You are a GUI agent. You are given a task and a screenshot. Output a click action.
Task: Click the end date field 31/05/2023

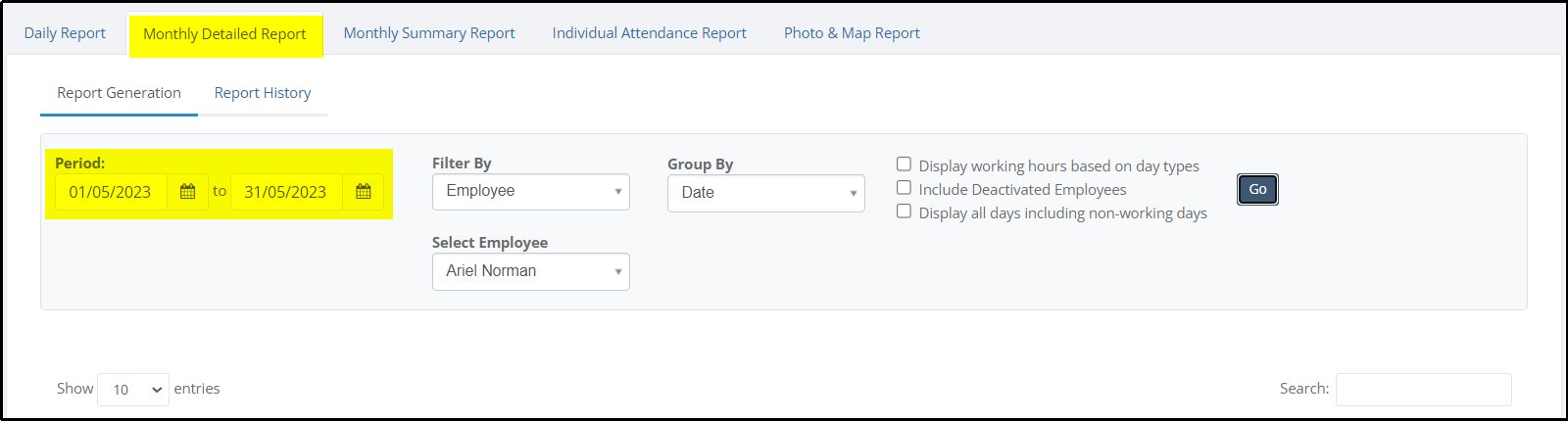point(286,192)
